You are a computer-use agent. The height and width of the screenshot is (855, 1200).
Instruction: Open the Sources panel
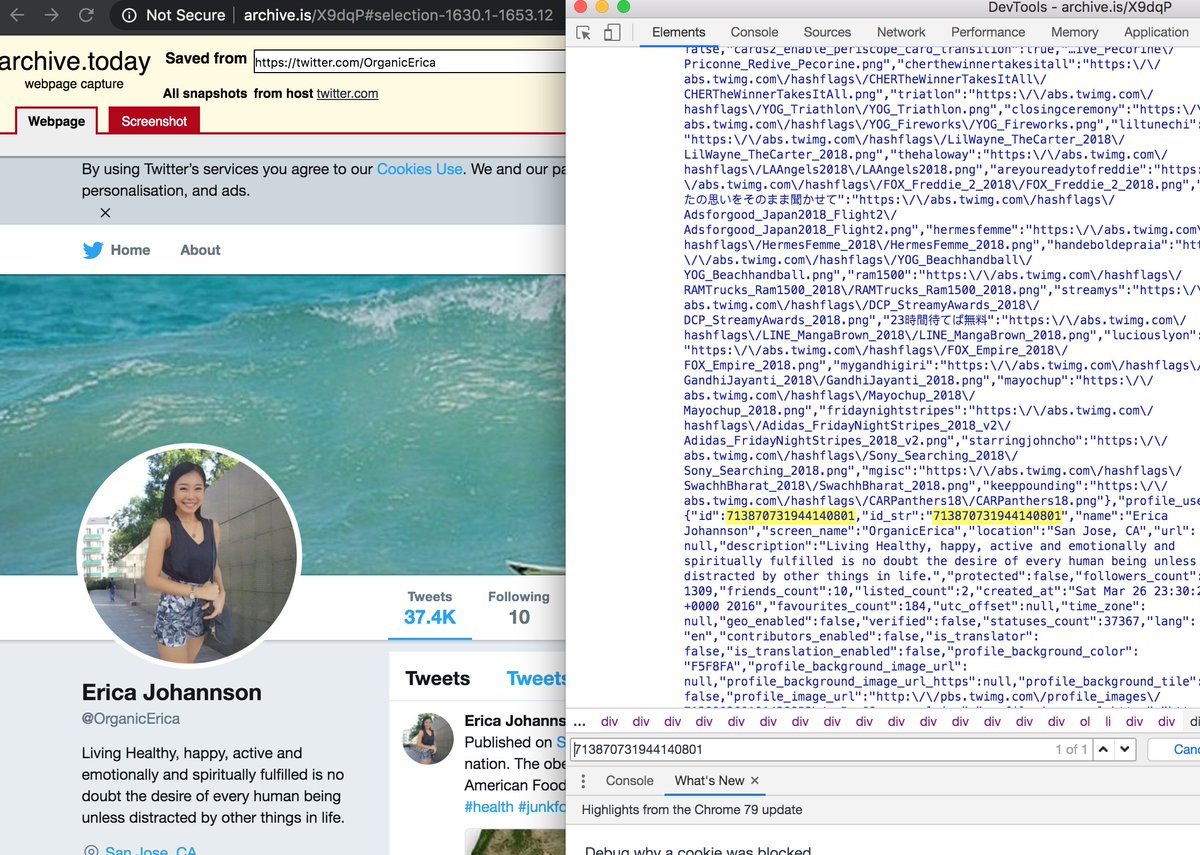[x=827, y=32]
